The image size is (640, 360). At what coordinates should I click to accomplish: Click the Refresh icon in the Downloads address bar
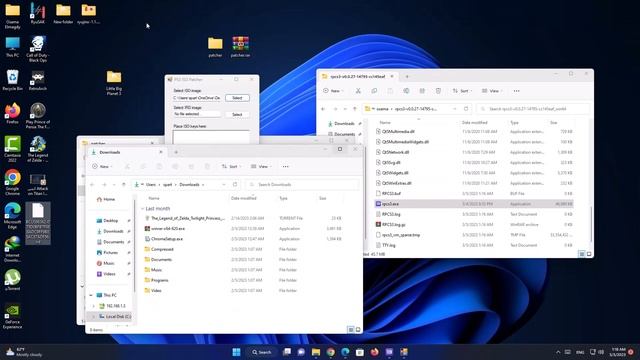click(x=235, y=184)
